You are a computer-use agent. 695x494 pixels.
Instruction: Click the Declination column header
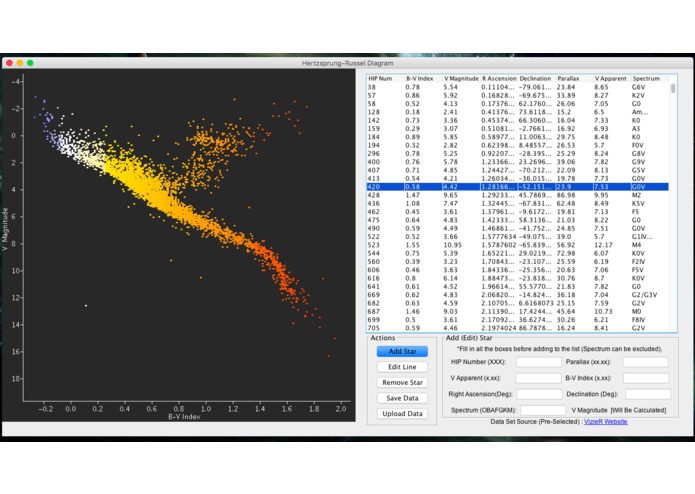[x=536, y=78]
